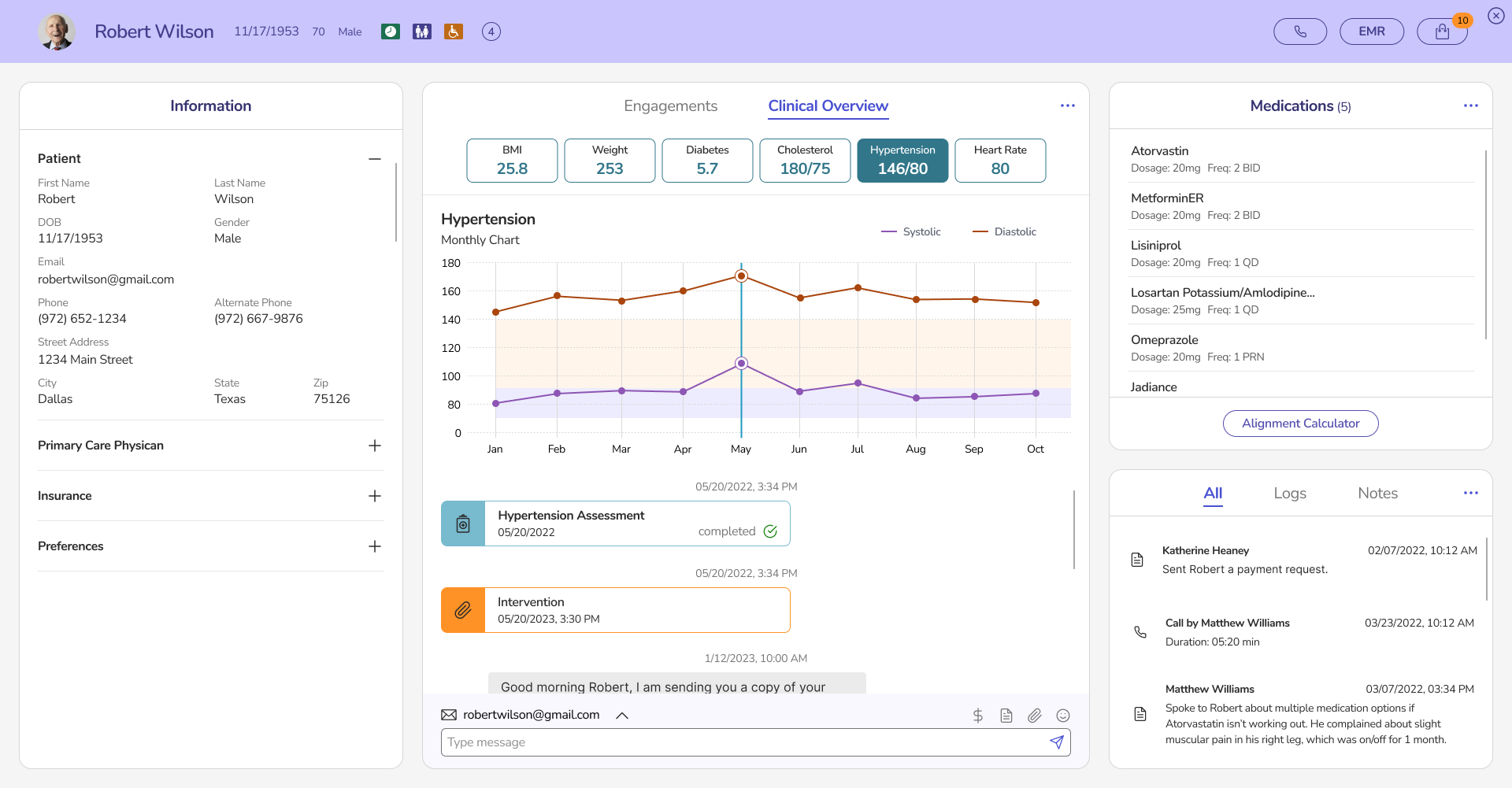Screen dimensions: 1512x788
Task: Expand the Primary Care Physician section
Action: (x=375, y=446)
